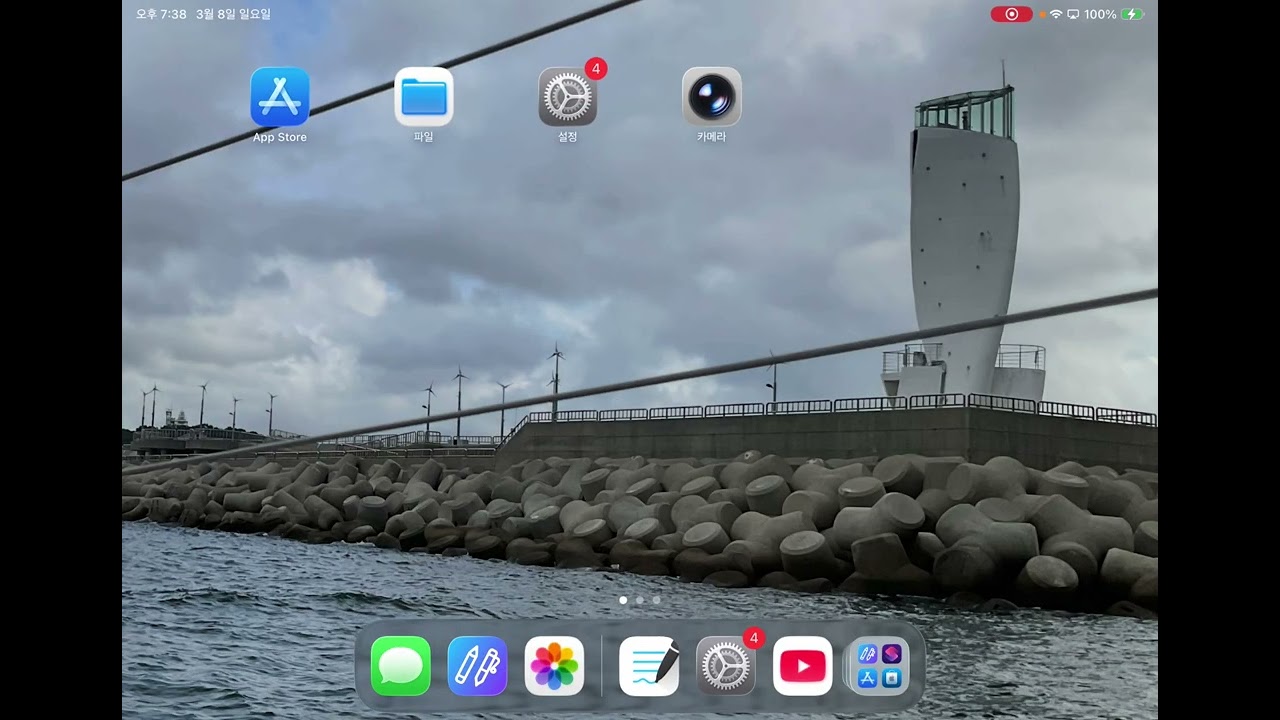Tap the date 3월 8일 일요일

tap(233, 14)
